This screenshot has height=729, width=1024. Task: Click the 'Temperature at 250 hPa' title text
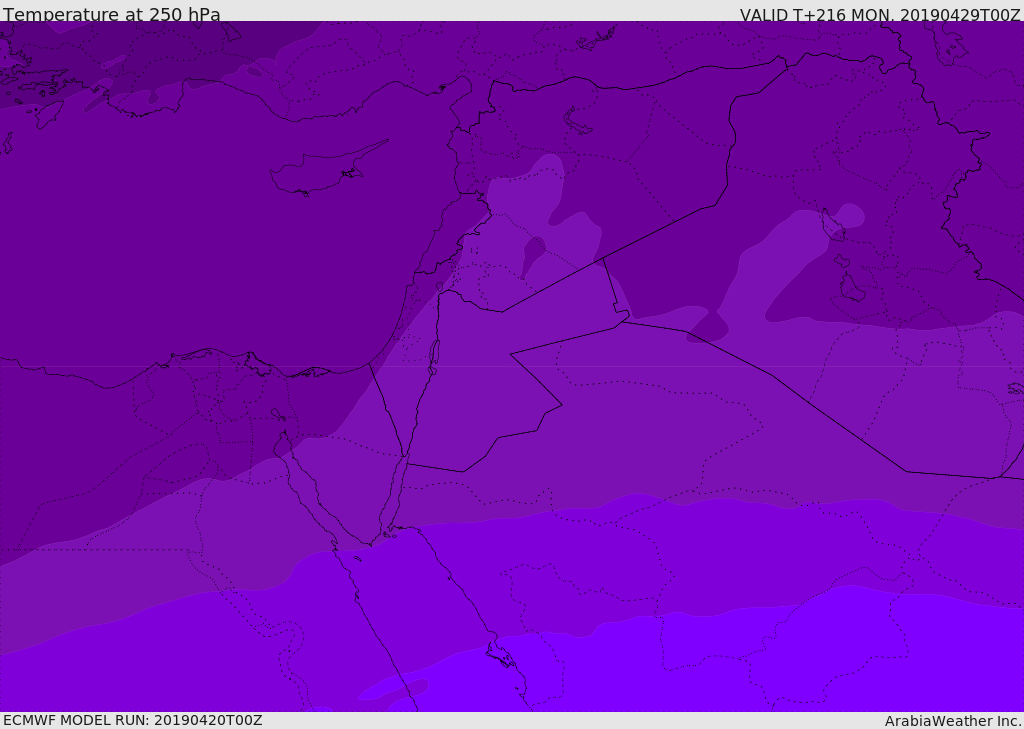(x=112, y=14)
